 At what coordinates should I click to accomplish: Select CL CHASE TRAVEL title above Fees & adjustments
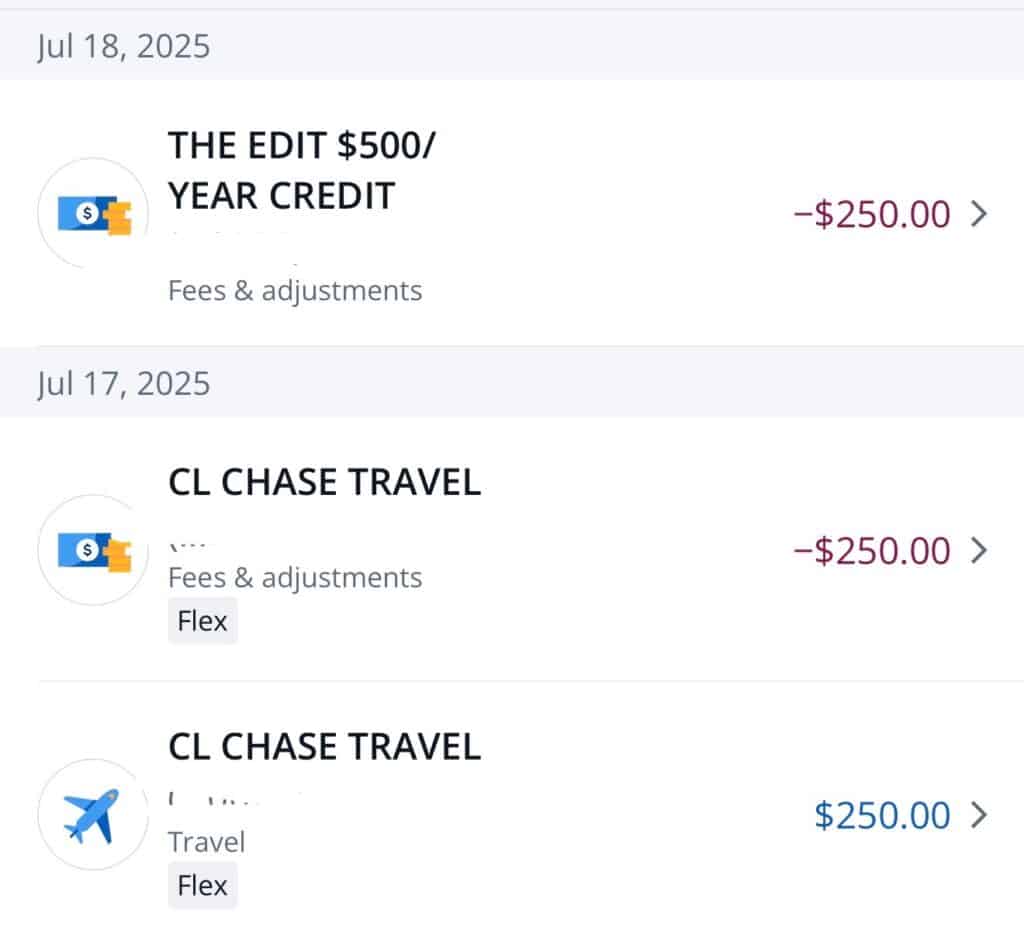(x=324, y=482)
